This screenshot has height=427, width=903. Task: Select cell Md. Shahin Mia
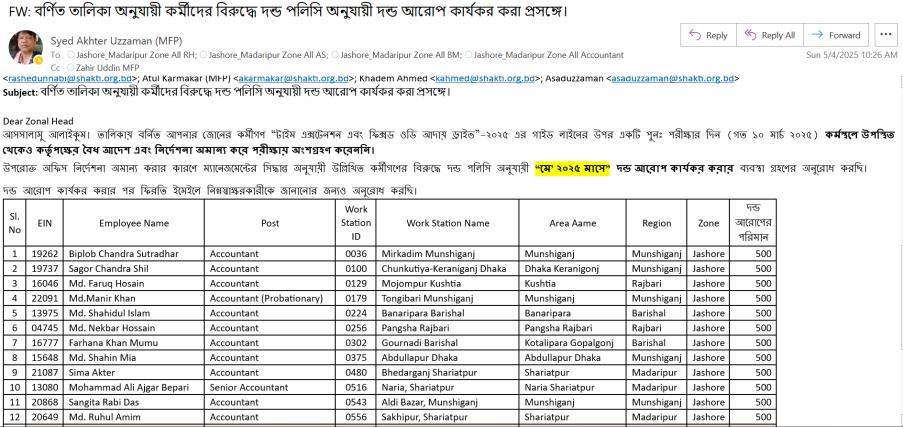click(x=134, y=357)
